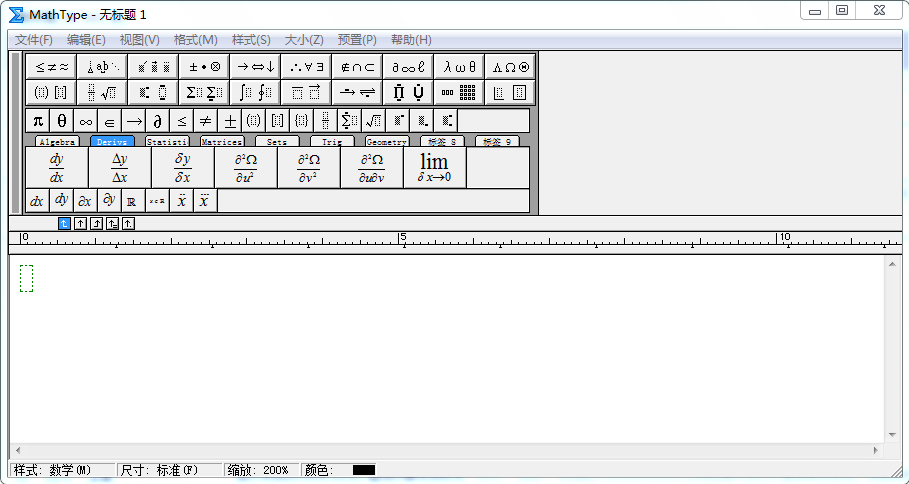
Task: Insert the partial derivative symbol from small bar
Action: (x=157, y=121)
